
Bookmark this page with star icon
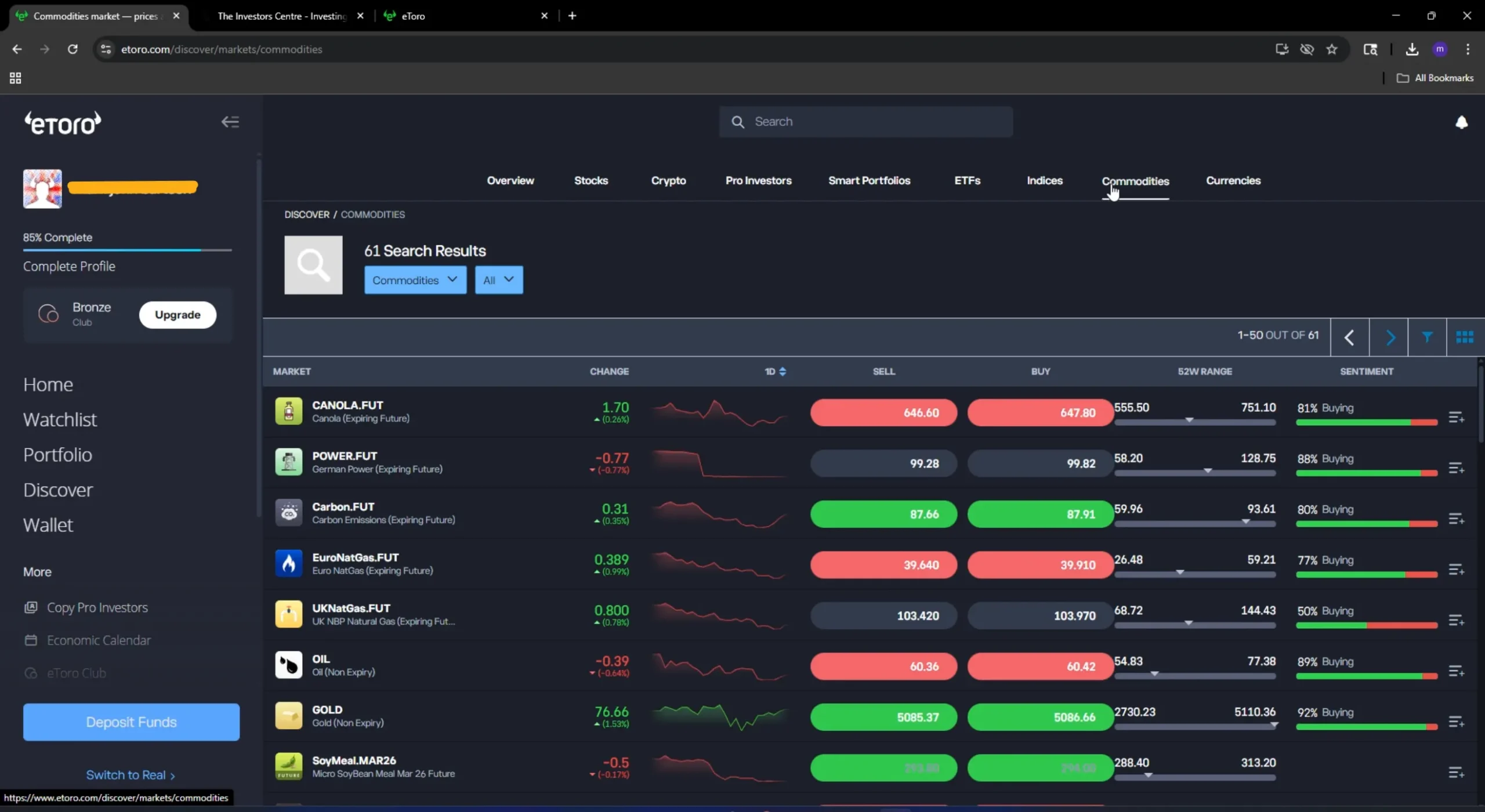click(1332, 49)
